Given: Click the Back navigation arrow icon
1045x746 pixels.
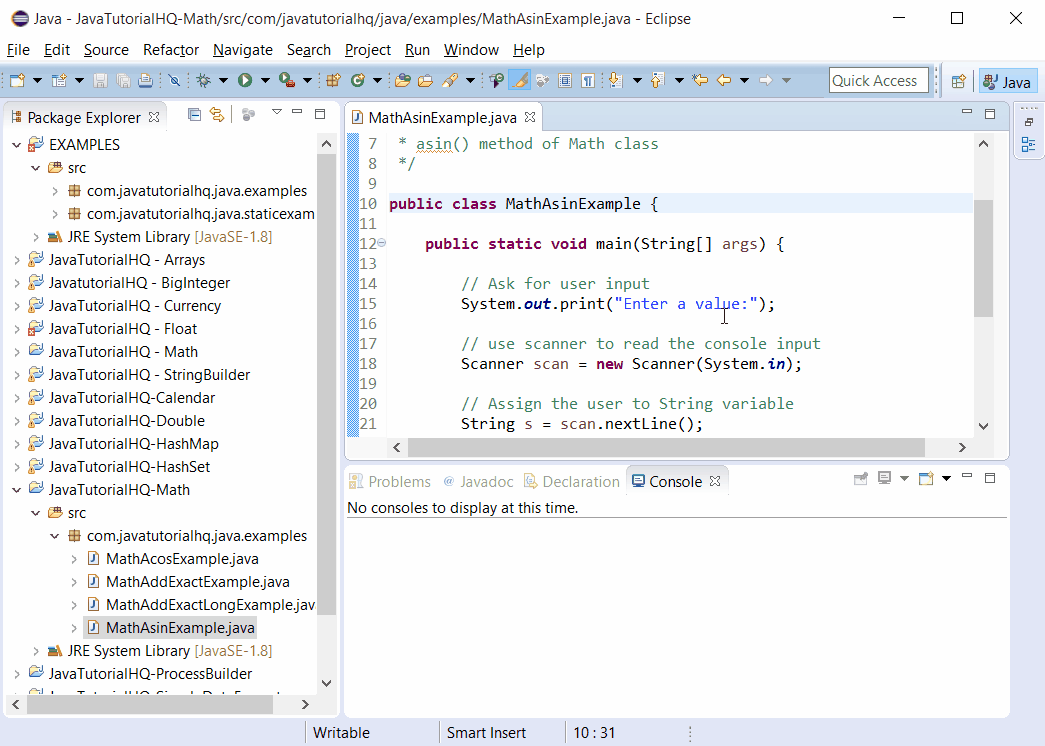Looking at the screenshot, I should 724,81.
